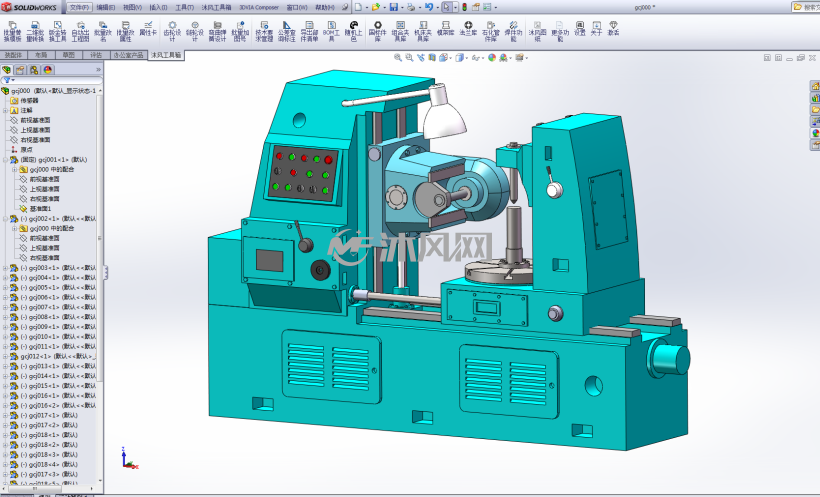Expand the gcj003<1> component node

tap(6, 268)
